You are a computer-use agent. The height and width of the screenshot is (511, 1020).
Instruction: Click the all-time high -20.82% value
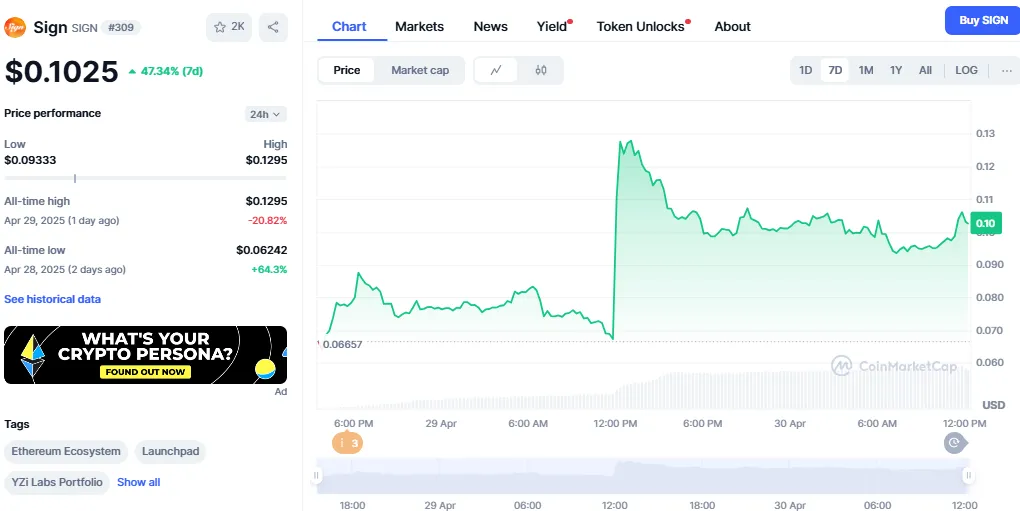[x=267, y=220]
